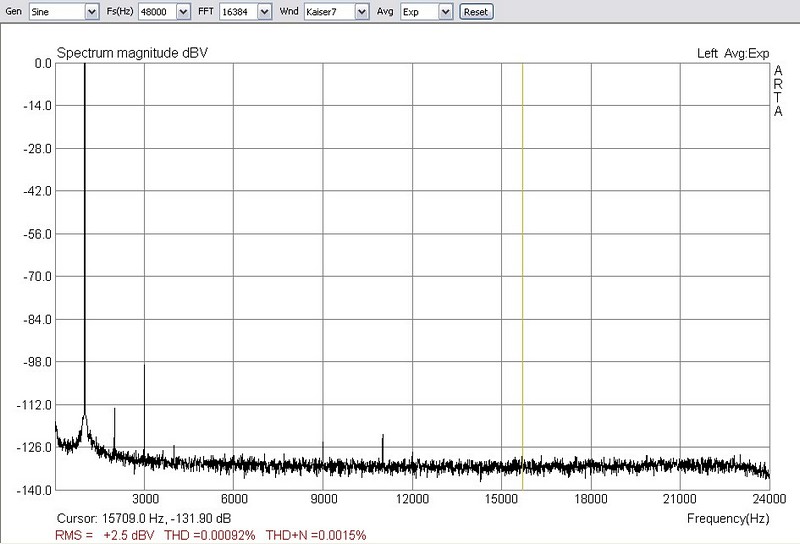Click the THD+N =0.0015% value
800x544 pixels.
(316, 535)
